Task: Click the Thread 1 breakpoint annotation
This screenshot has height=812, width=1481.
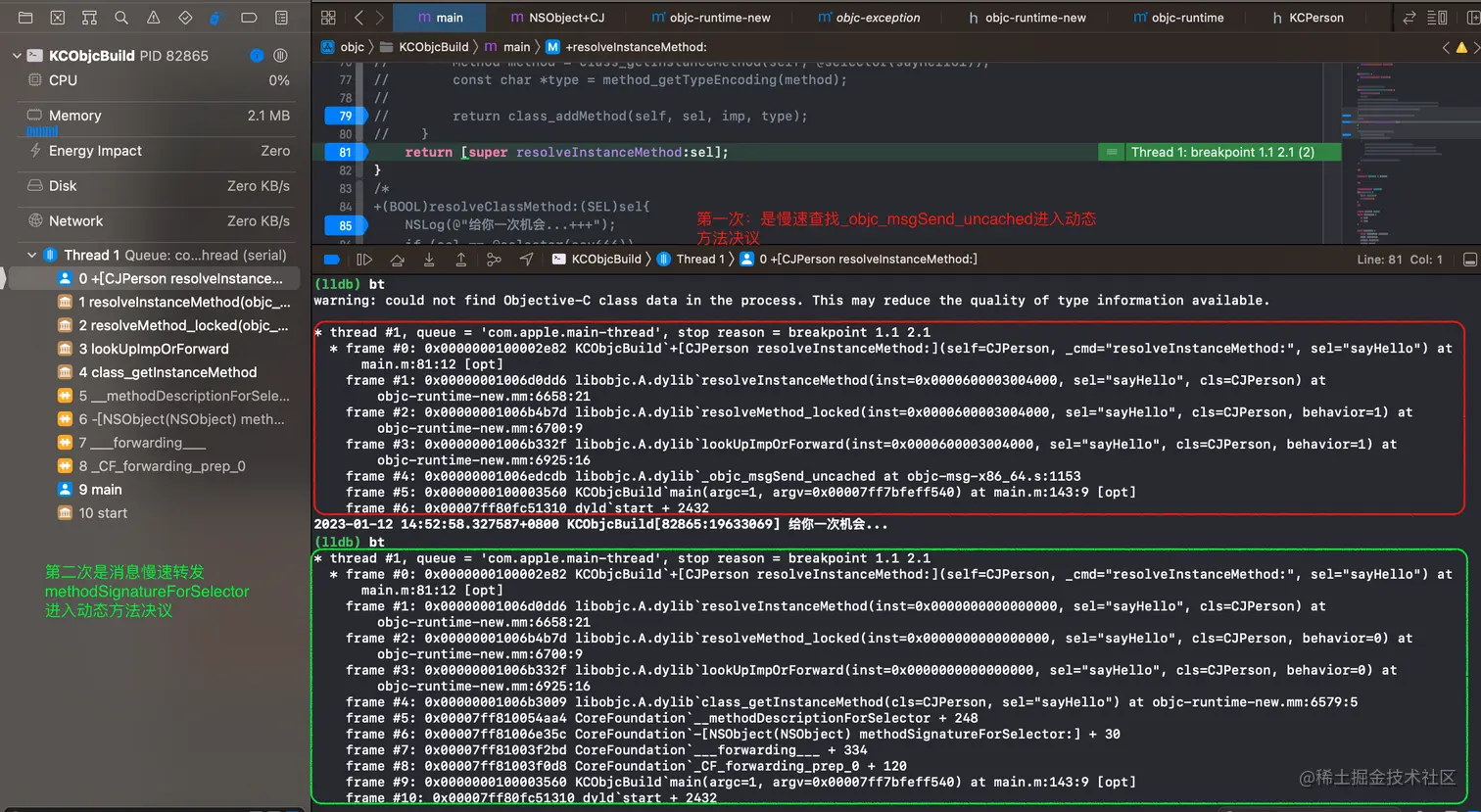Action: [1220, 152]
